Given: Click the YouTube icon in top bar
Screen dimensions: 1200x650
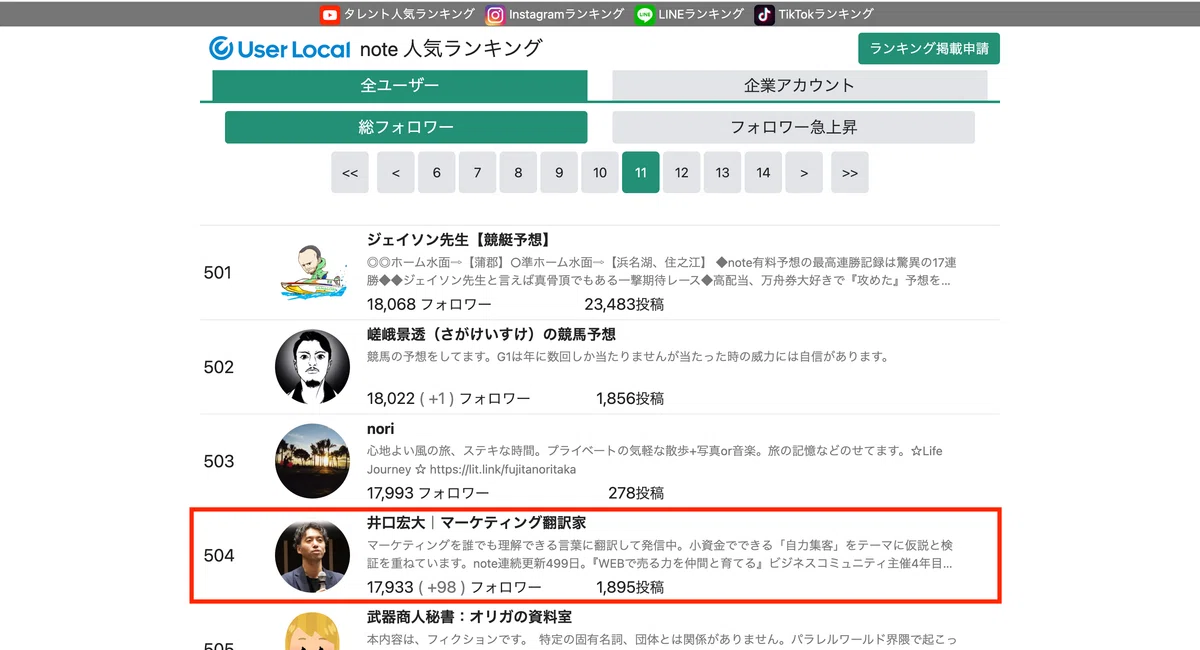Looking at the screenshot, I should [x=330, y=14].
